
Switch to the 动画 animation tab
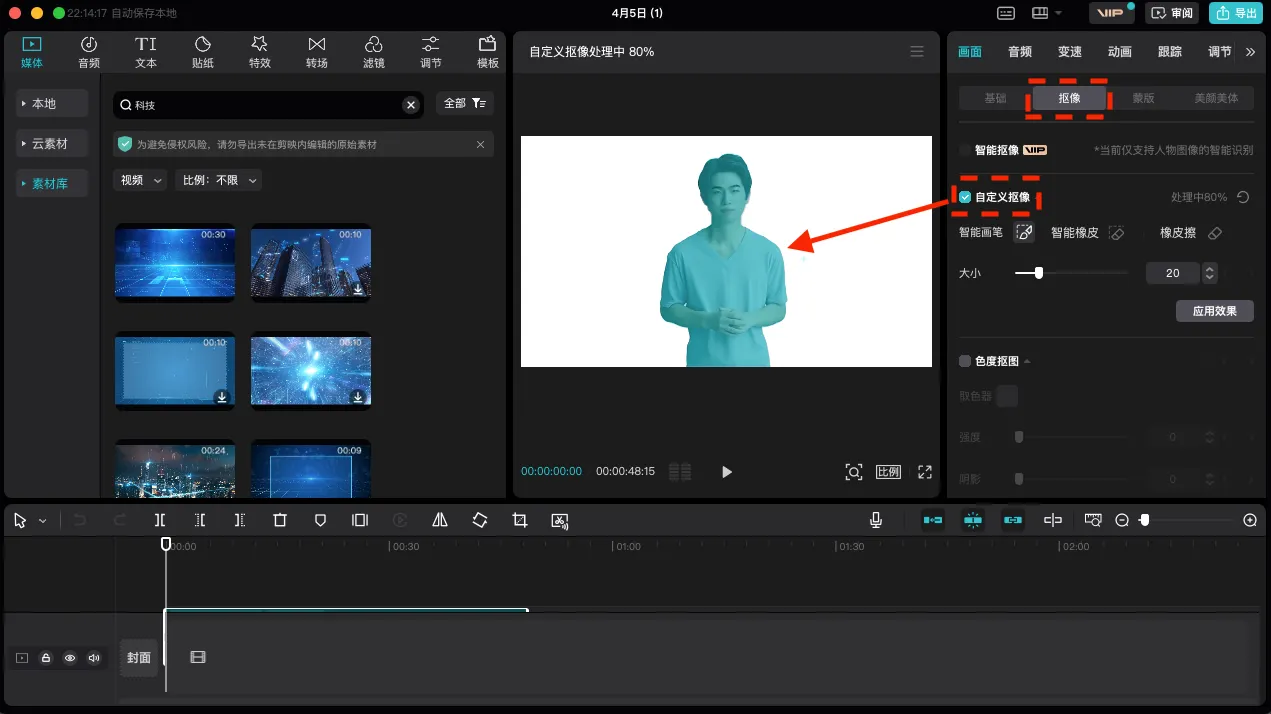1120,52
